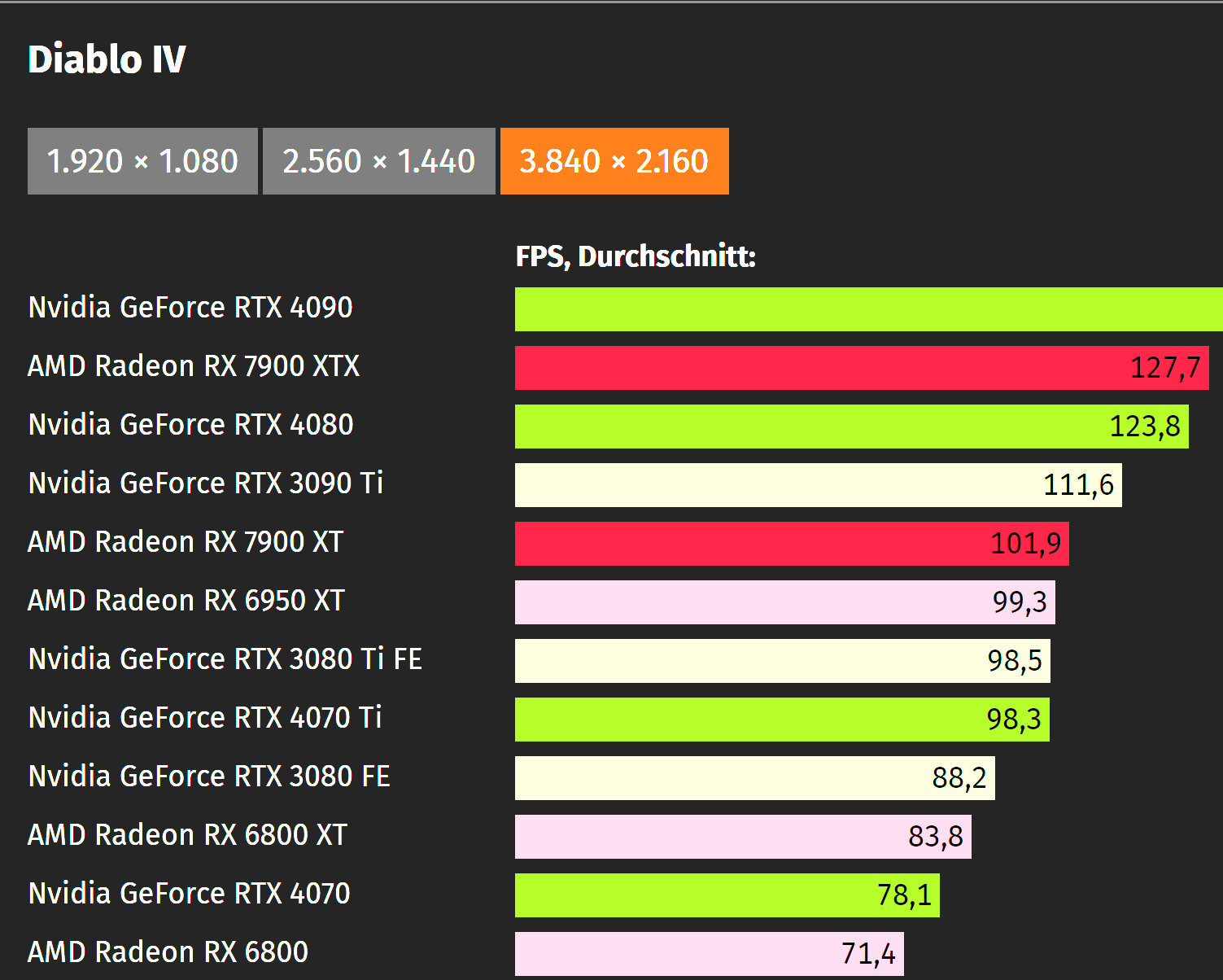Switch to the 1.920 × 1.080 resolution tab
Screen dimensions: 1223x980
[x=142, y=161]
